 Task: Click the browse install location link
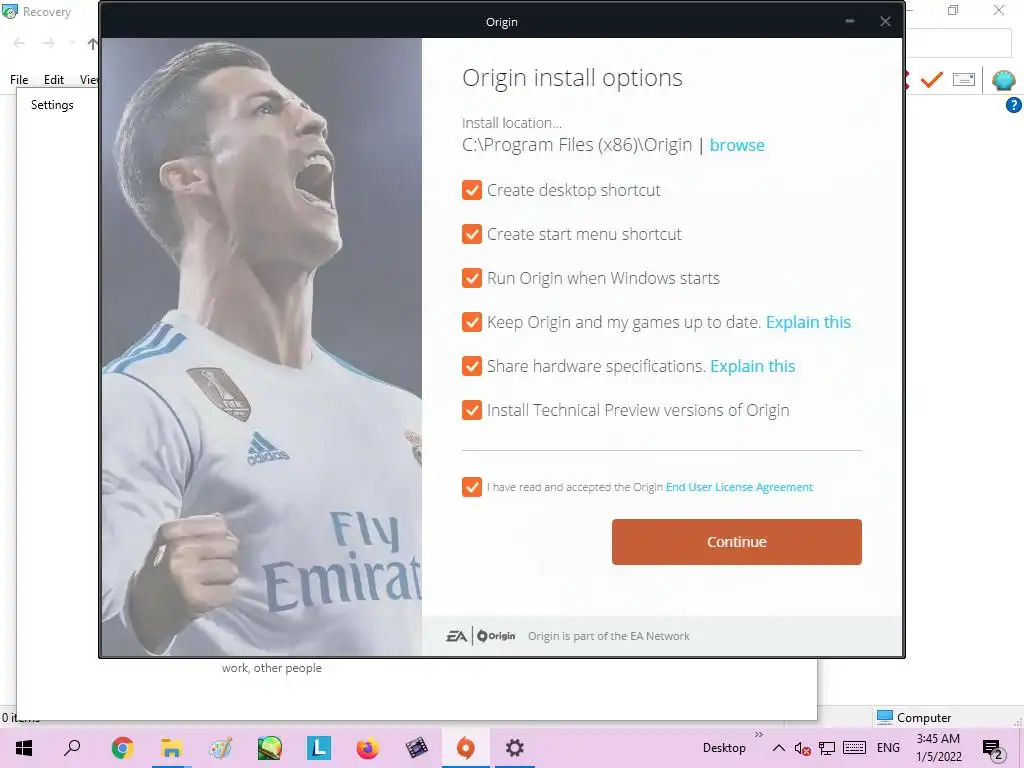point(737,145)
